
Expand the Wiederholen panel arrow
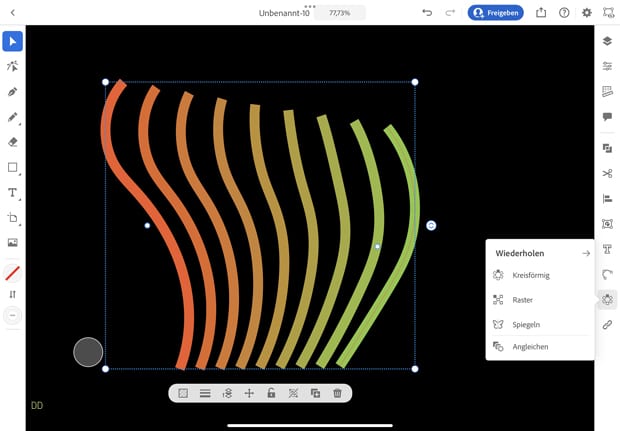click(586, 253)
